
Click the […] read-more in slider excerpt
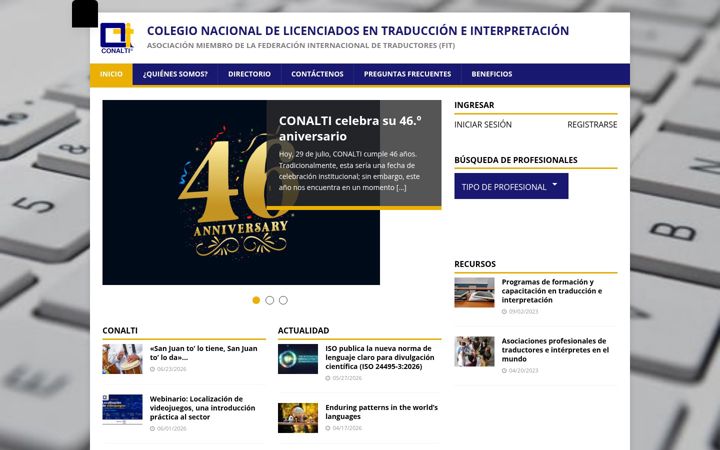tap(401, 187)
